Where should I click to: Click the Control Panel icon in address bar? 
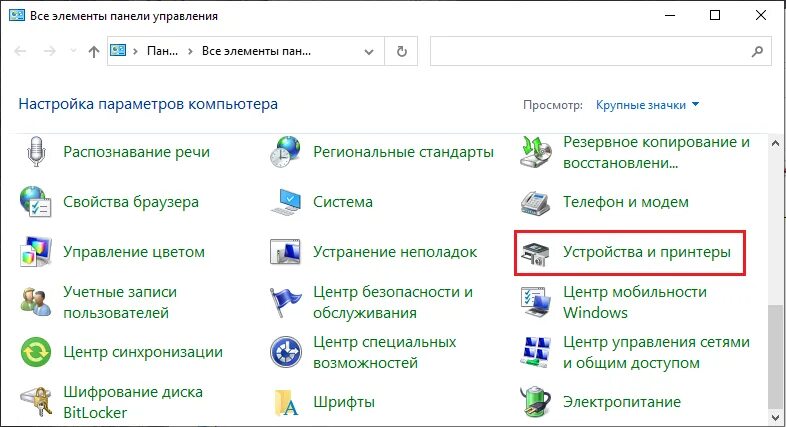(x=118, y=51)
